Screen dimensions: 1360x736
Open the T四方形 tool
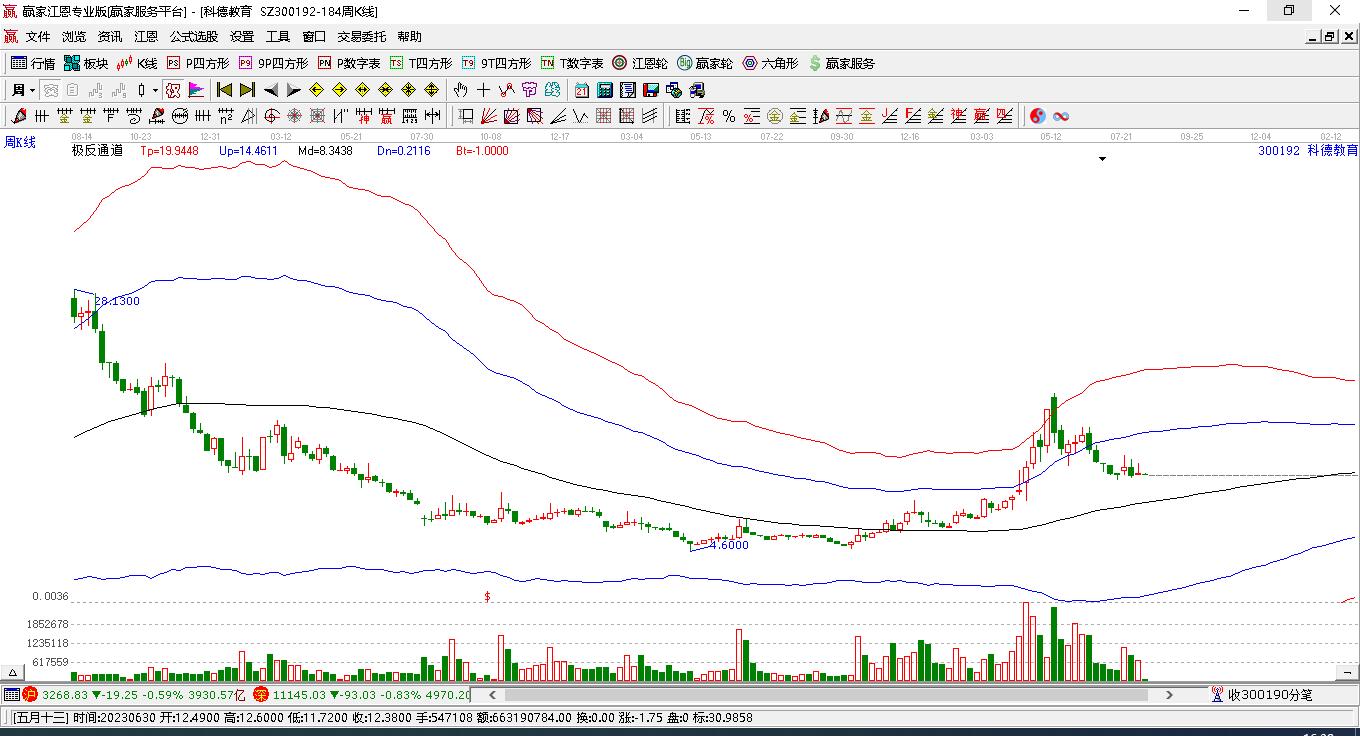pyautogui.click(x=421, y=63)
